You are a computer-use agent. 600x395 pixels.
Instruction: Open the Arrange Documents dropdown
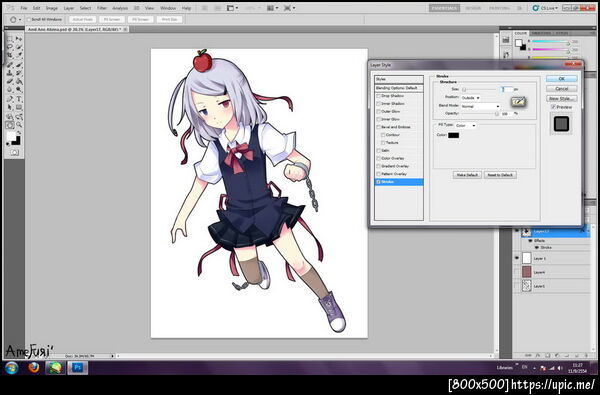point(272,8)
